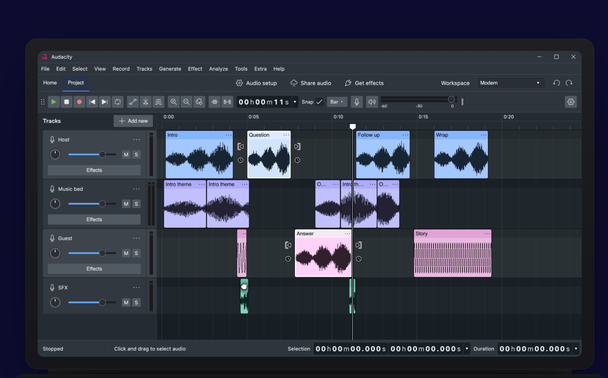Open the Generate menu
Viewport: 608px width, 378px height.
click(x=170, y=69)
